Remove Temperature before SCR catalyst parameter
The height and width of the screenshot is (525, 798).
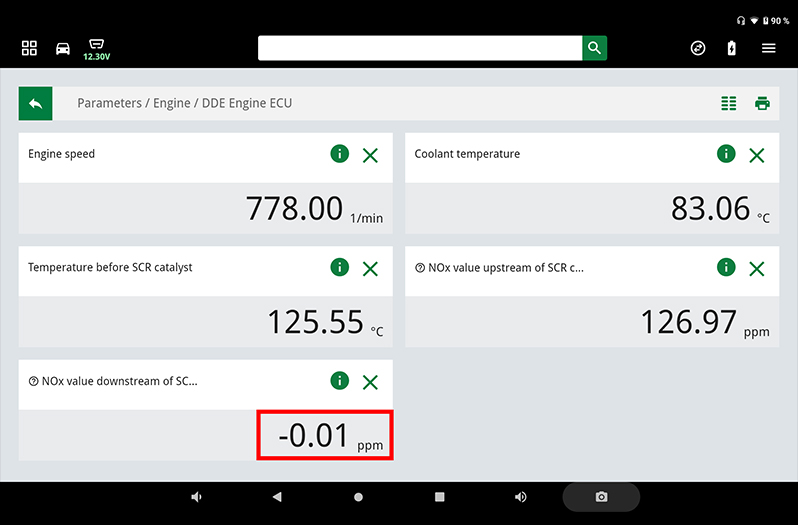(x=370, y=268)
